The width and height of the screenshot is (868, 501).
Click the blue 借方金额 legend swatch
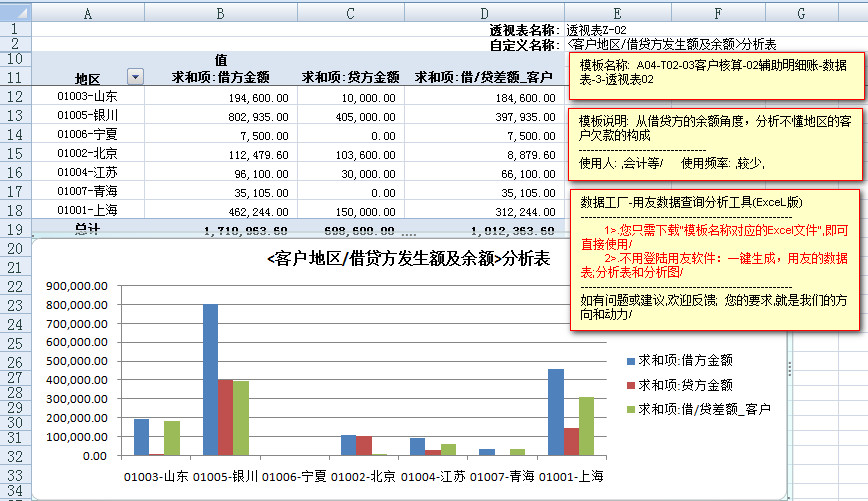[x=630, y=361]
